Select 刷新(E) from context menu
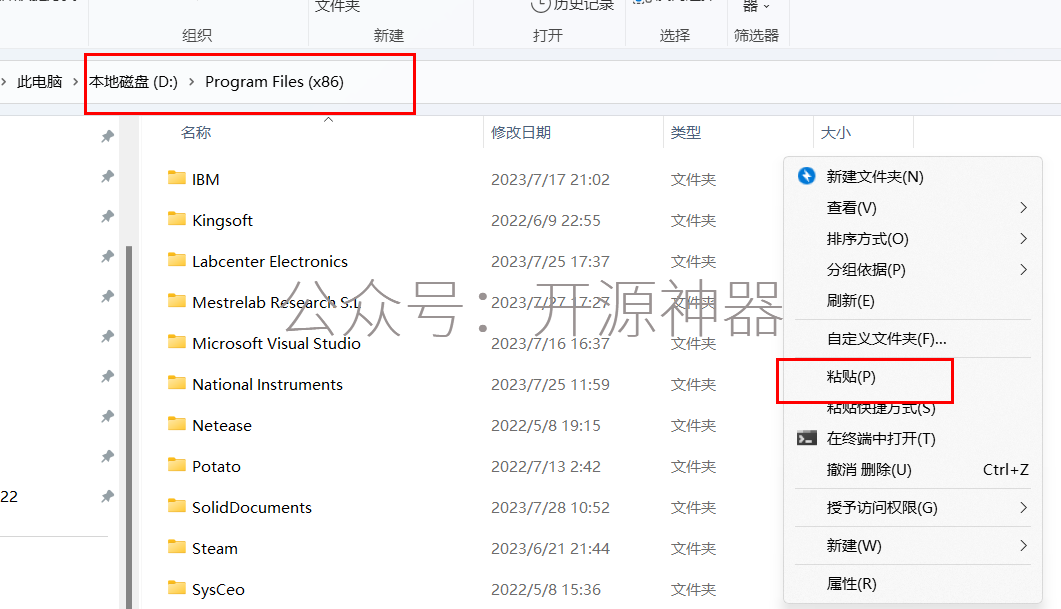Image resolution: width=1061 pixels, height=609 pixels. click(912, 301)
